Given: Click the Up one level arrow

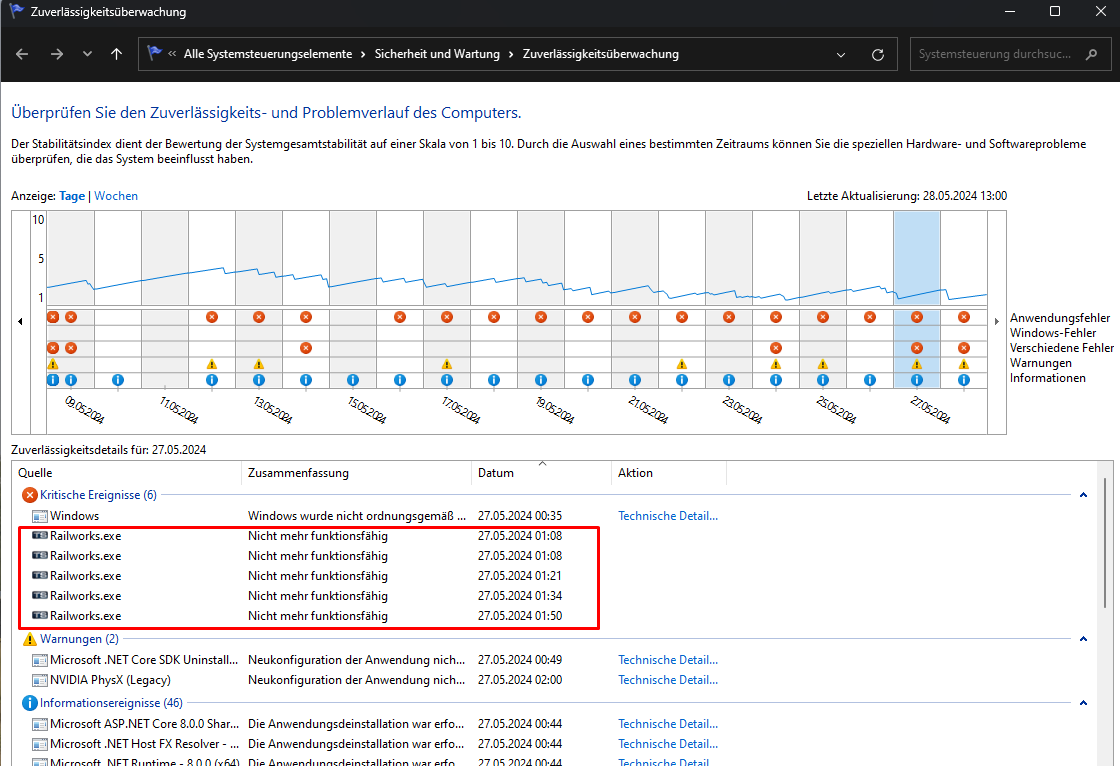Looking at the screenshot, I should (x=116, y=54).
